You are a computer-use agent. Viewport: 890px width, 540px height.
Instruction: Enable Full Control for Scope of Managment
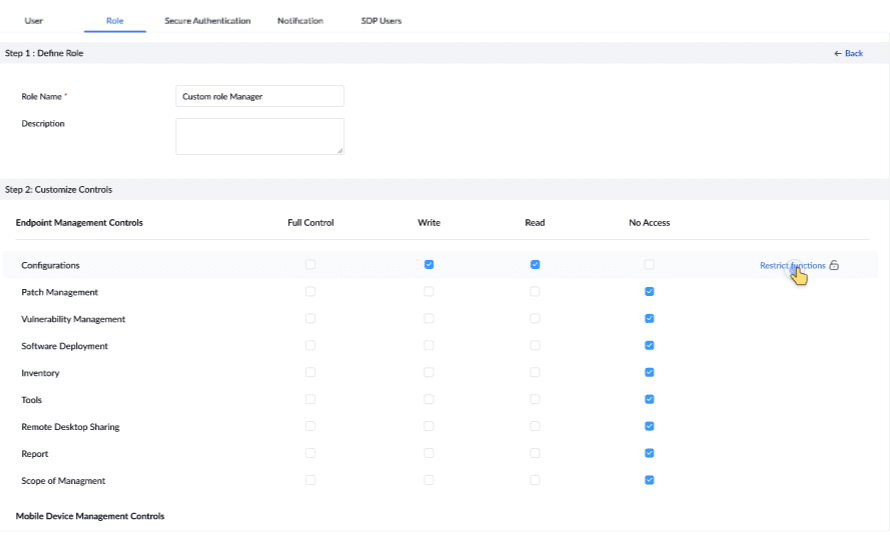pos(310,480)
